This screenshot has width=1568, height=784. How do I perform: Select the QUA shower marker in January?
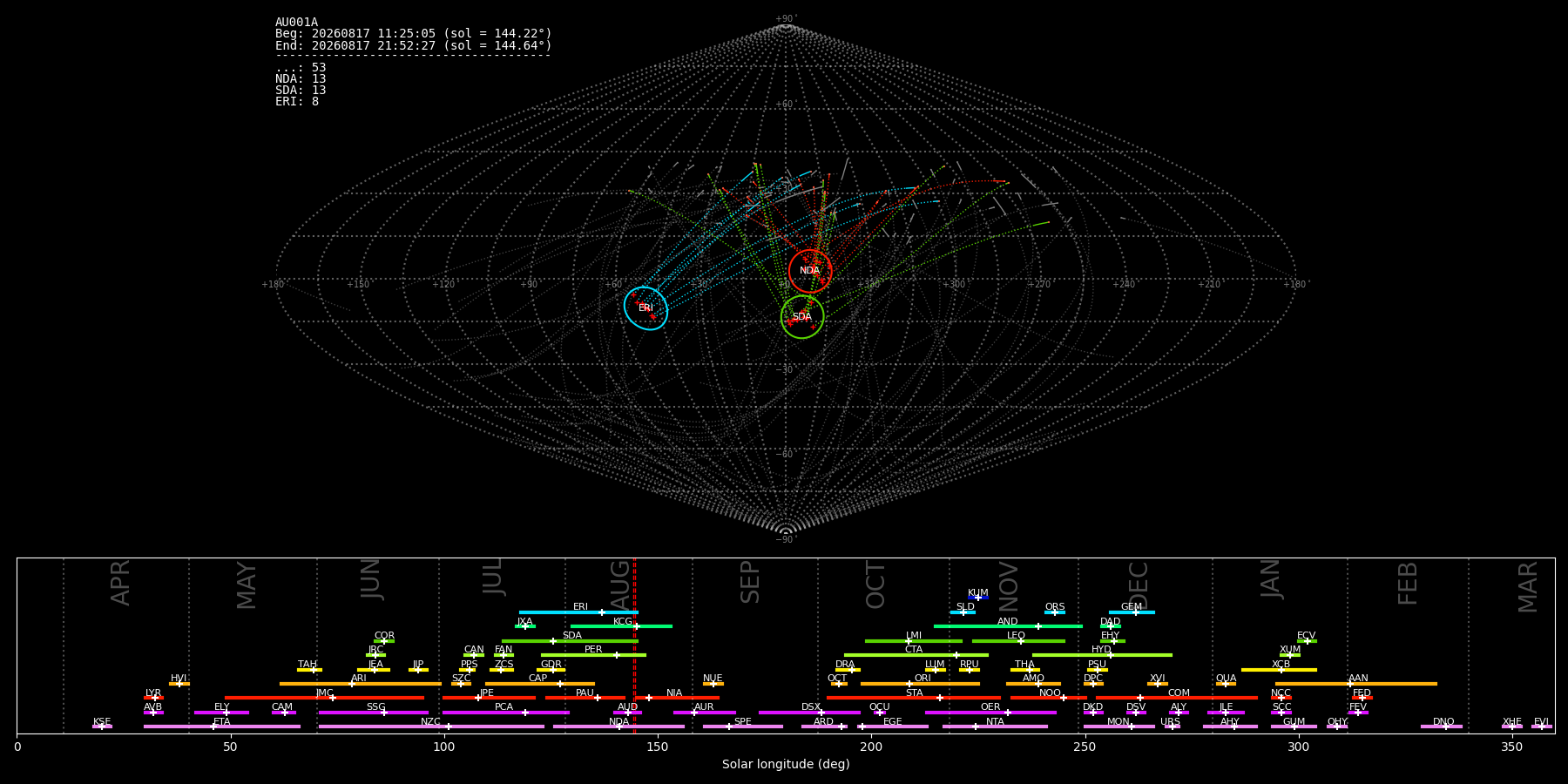coord(1226,684)
